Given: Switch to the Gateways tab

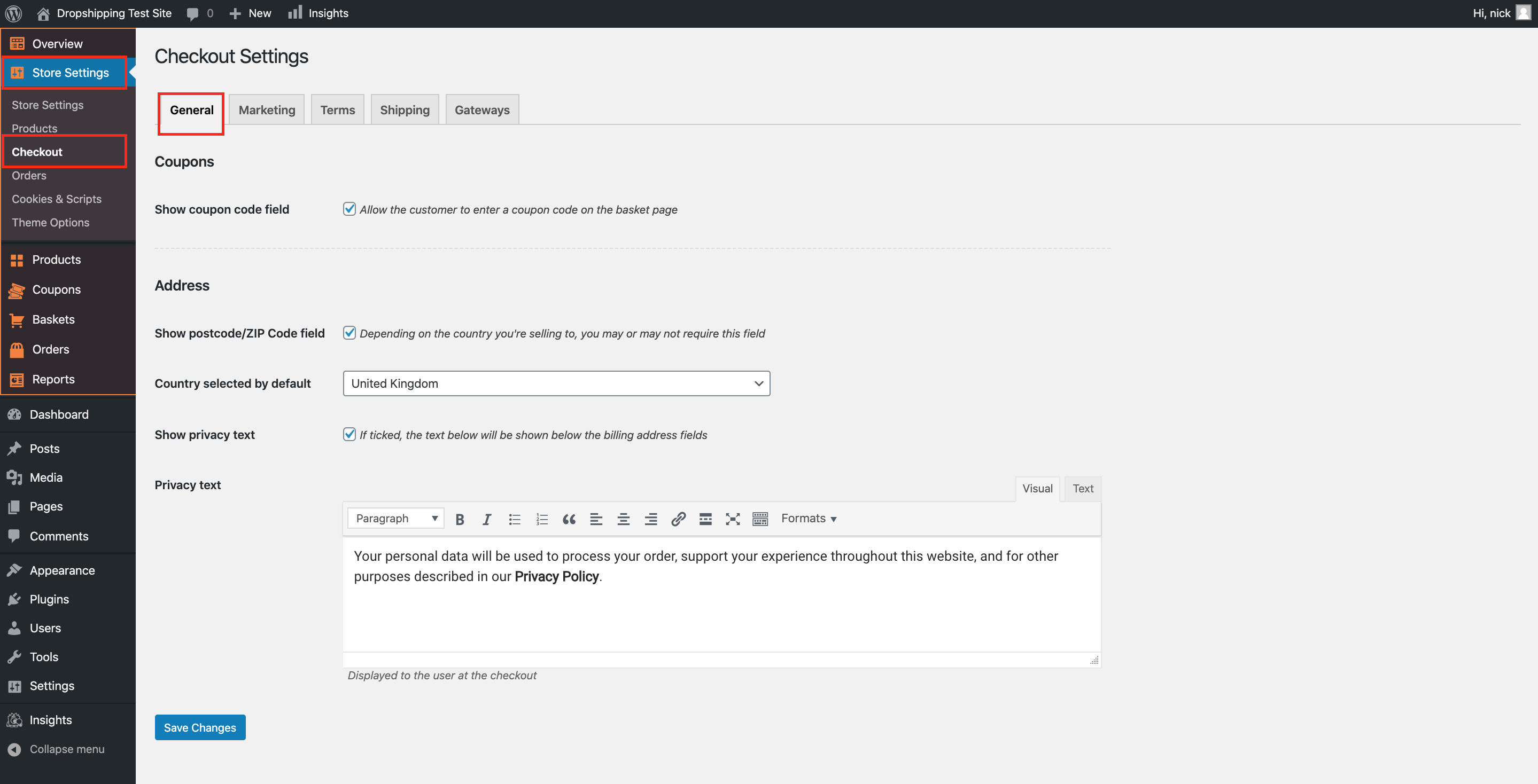Looking at the screenshot, I should (x=482, y=110).
